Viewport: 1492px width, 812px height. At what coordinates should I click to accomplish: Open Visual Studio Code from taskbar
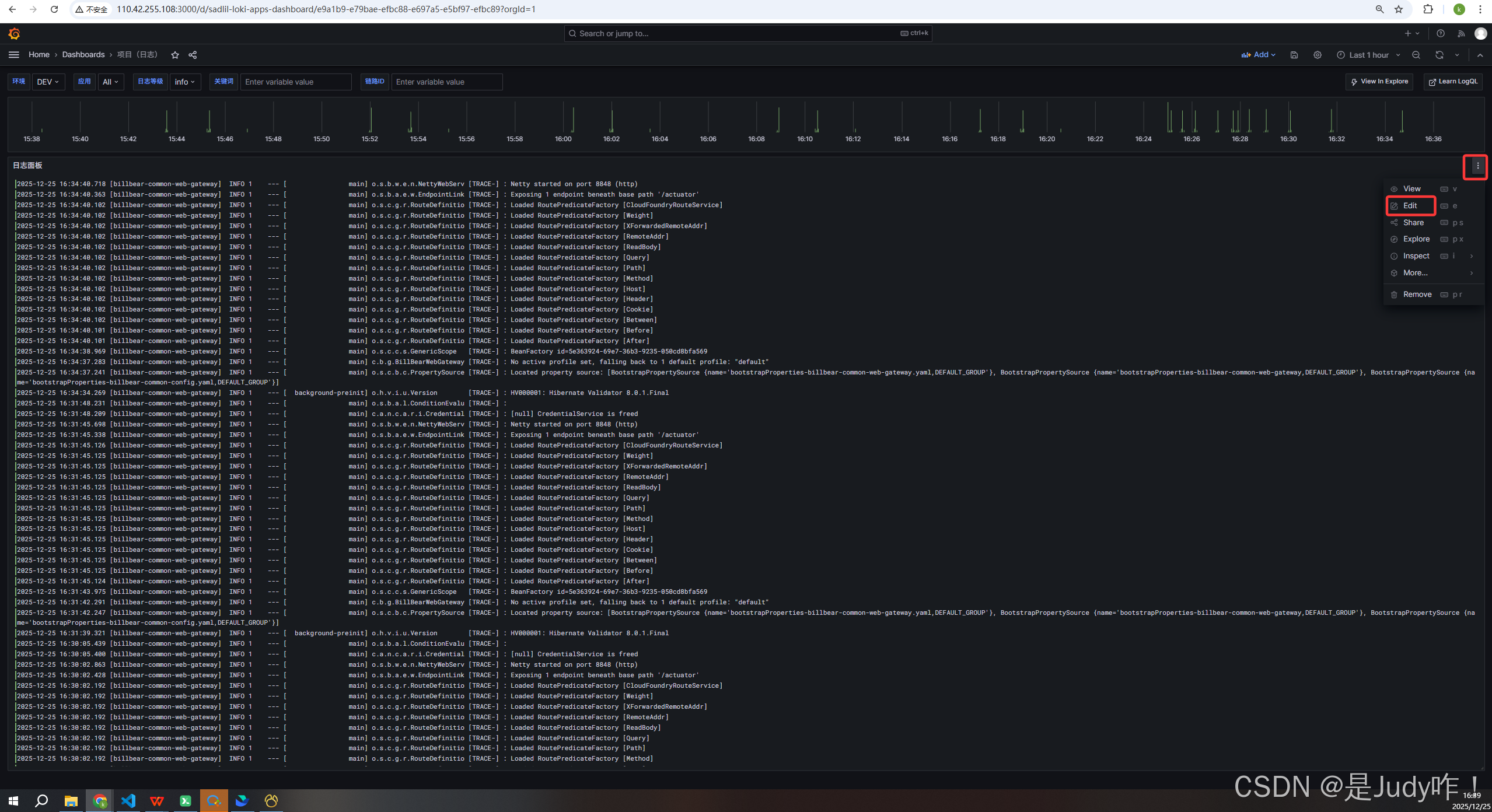128,800
